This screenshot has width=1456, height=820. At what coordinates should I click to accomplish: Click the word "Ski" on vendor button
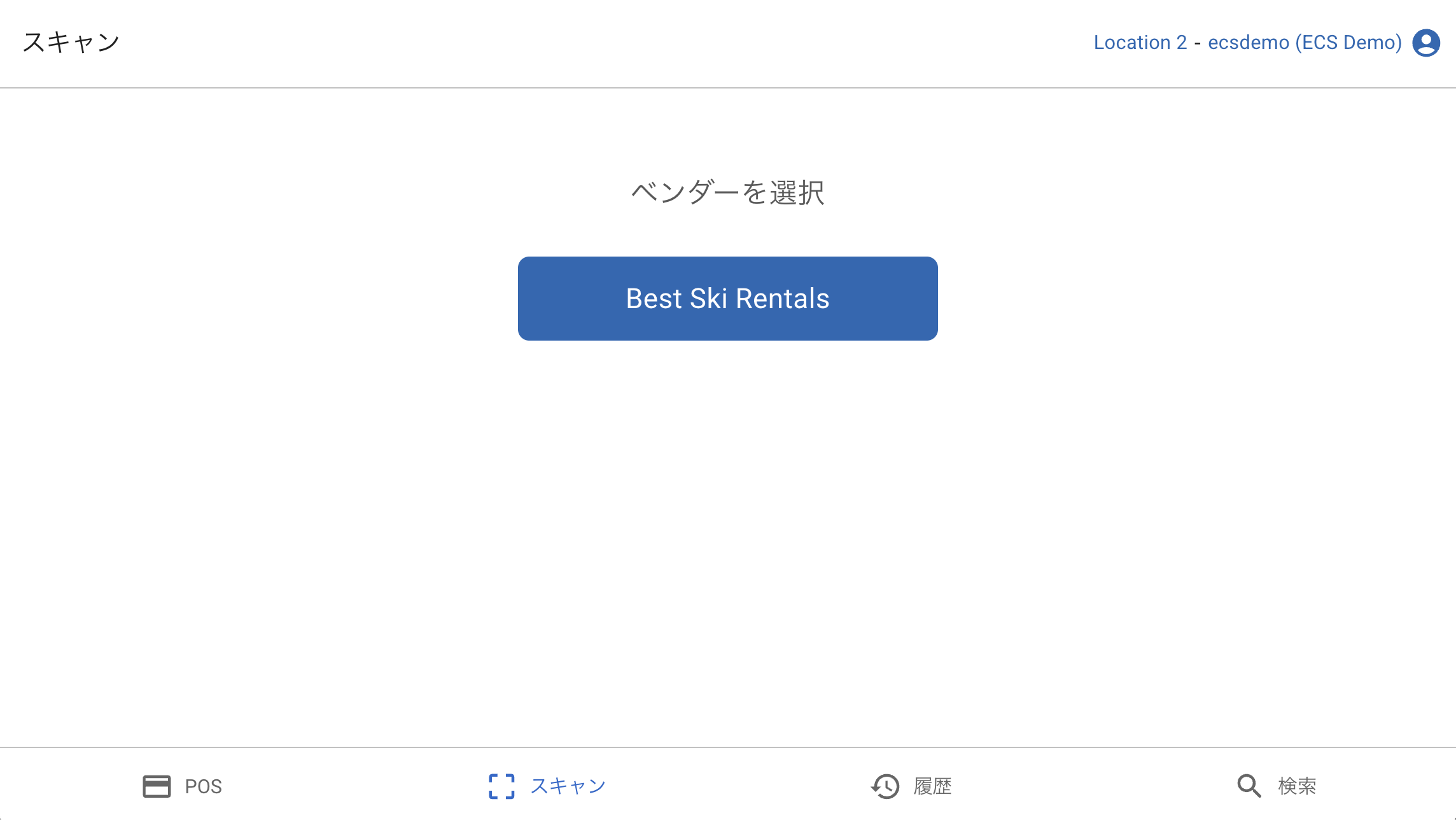[708, 299]
